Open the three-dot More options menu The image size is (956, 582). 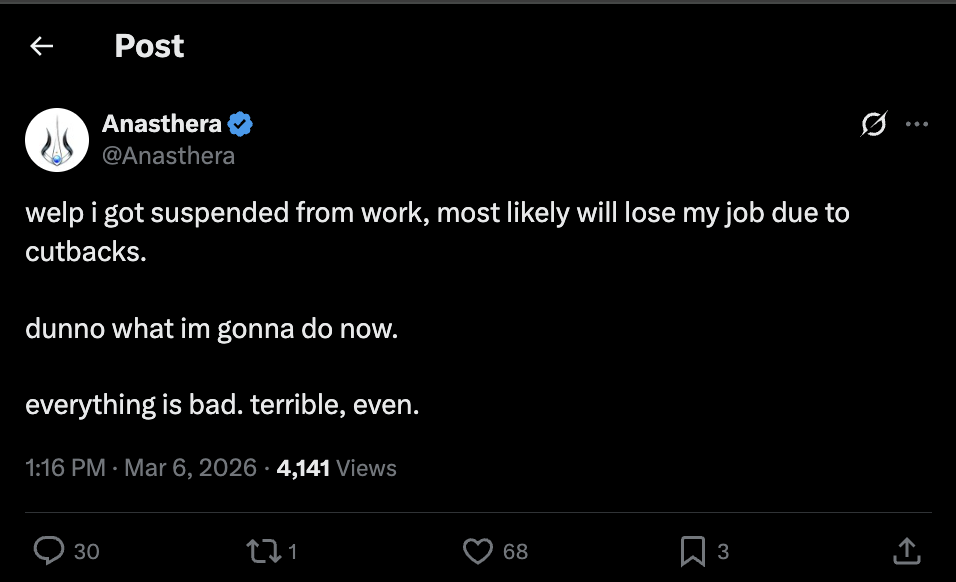(x=916, y=124)
